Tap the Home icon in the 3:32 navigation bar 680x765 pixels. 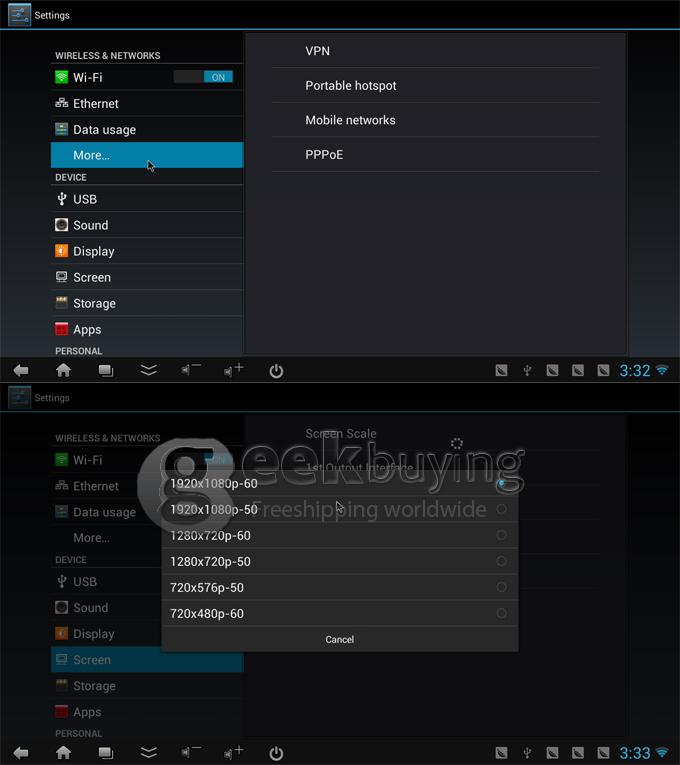coord(63,370)
